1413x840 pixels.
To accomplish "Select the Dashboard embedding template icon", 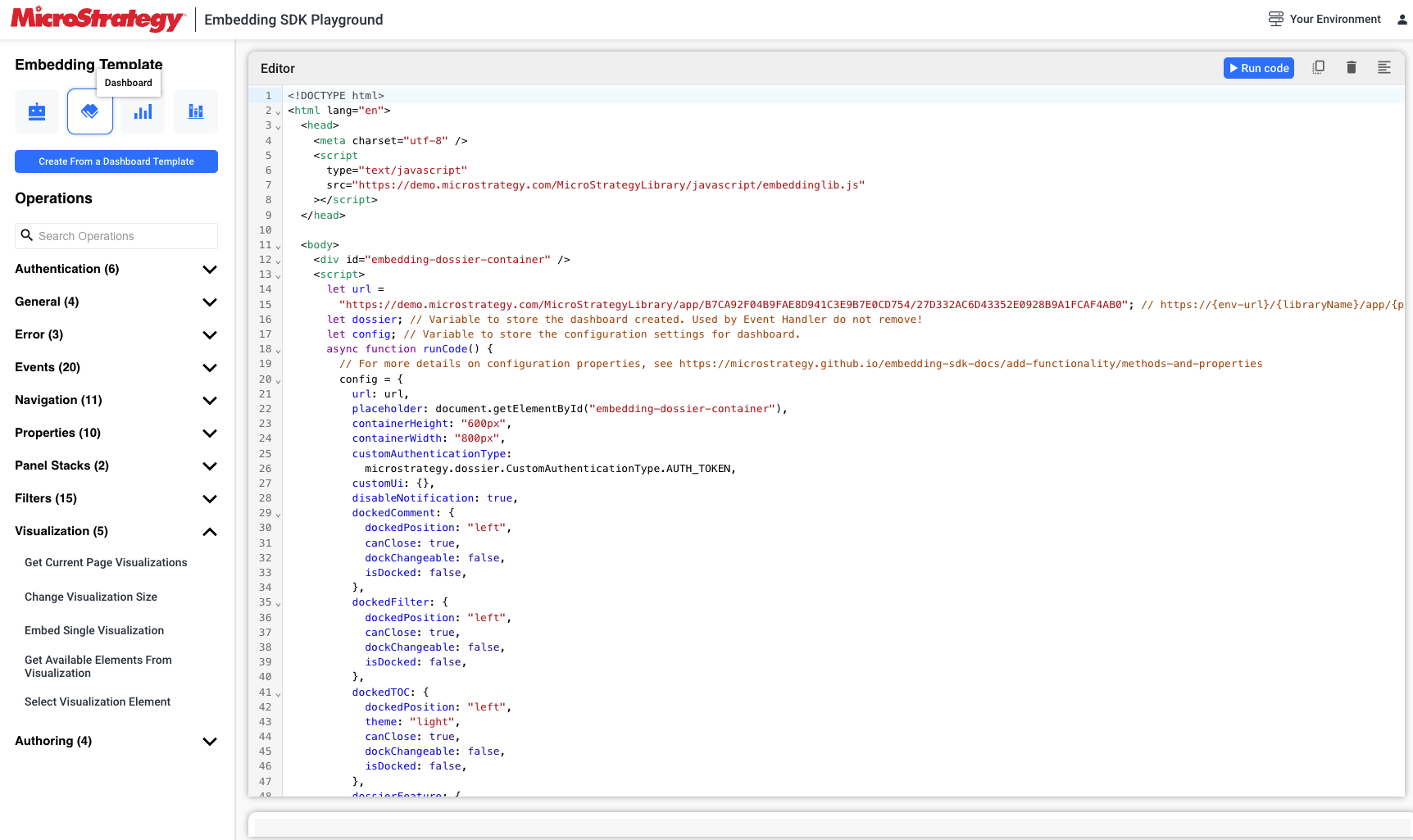I will tap(89, 111).
